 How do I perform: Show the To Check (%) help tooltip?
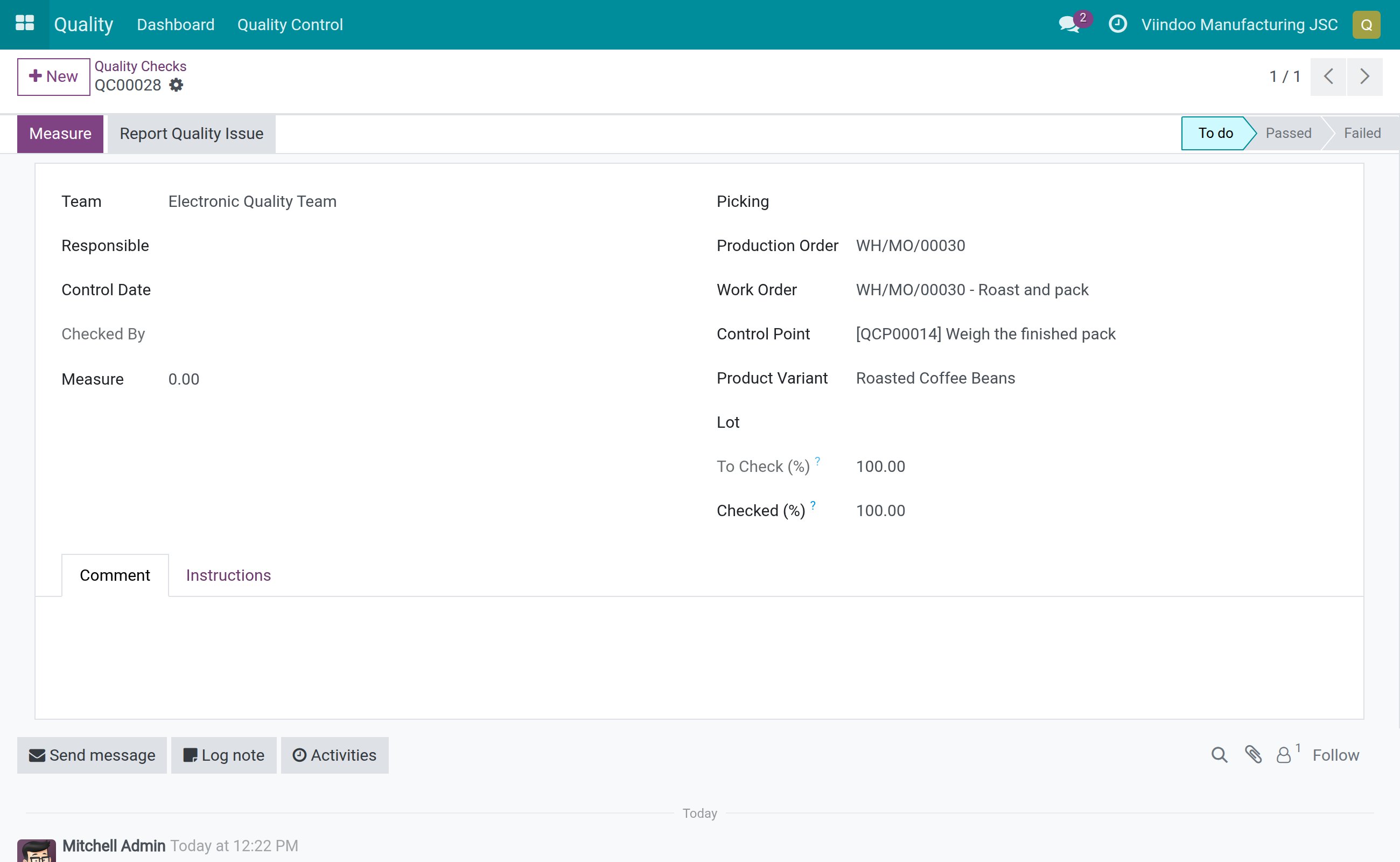817,461
